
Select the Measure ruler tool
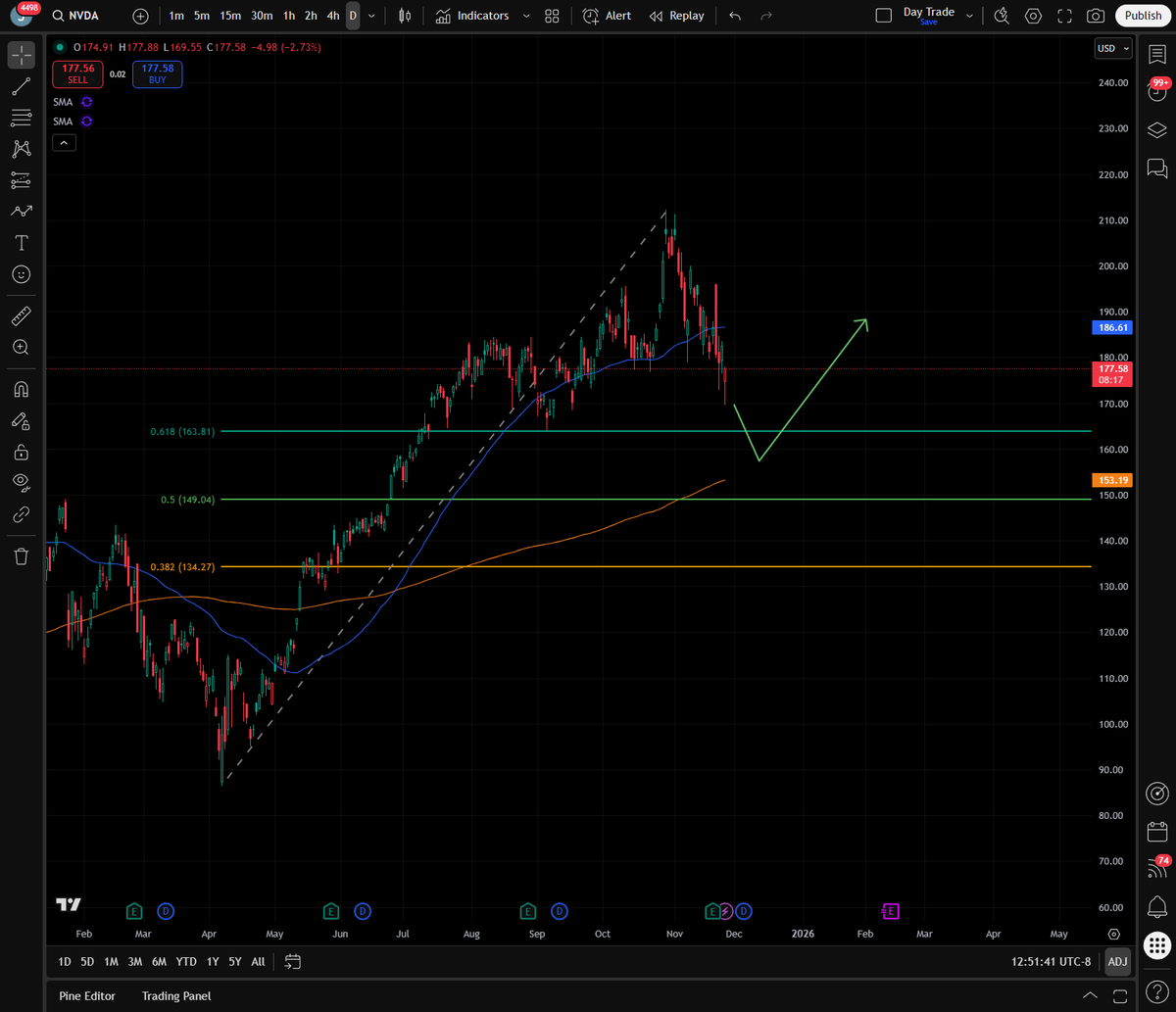pos(21,315)
